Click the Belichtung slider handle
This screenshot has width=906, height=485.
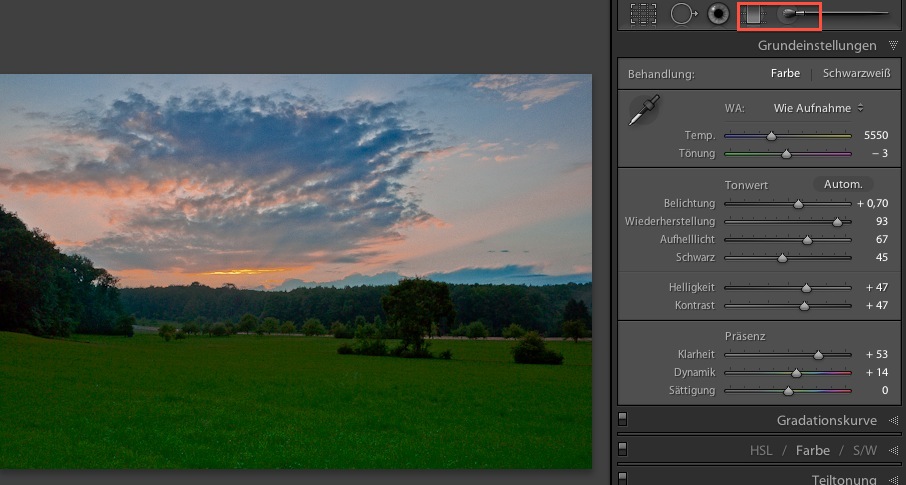(x=798, y=204)
